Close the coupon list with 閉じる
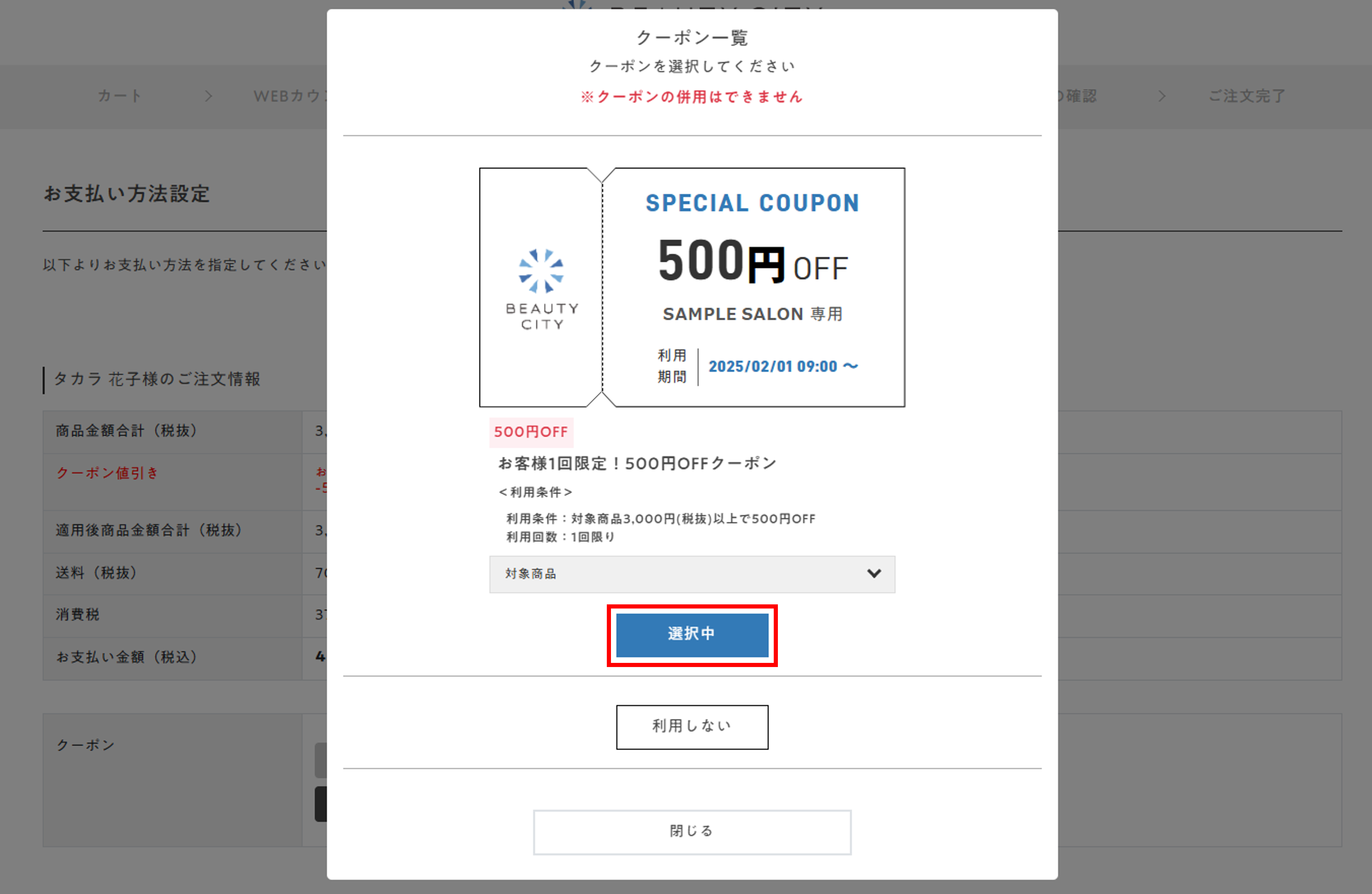 pos(692,832)
